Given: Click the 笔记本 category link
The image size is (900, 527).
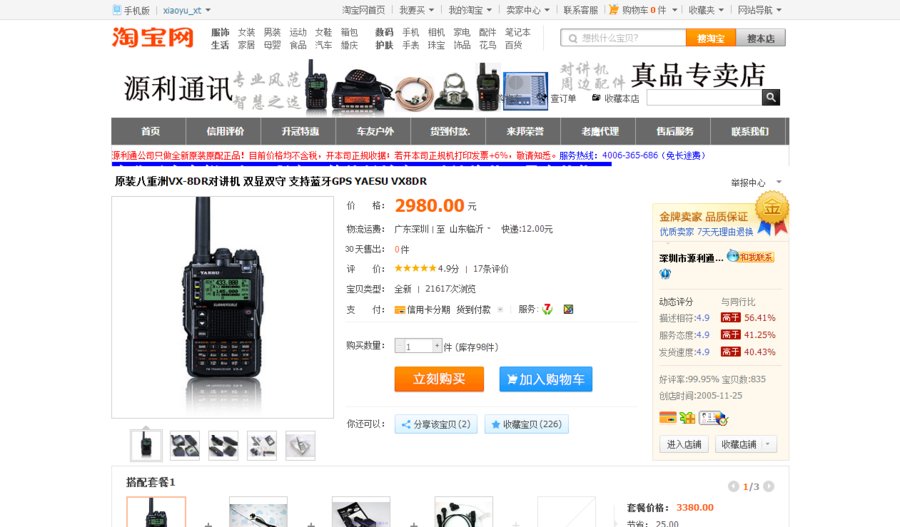Looking at the screenshot, I should pyautogui.click(x=517, y=32).
